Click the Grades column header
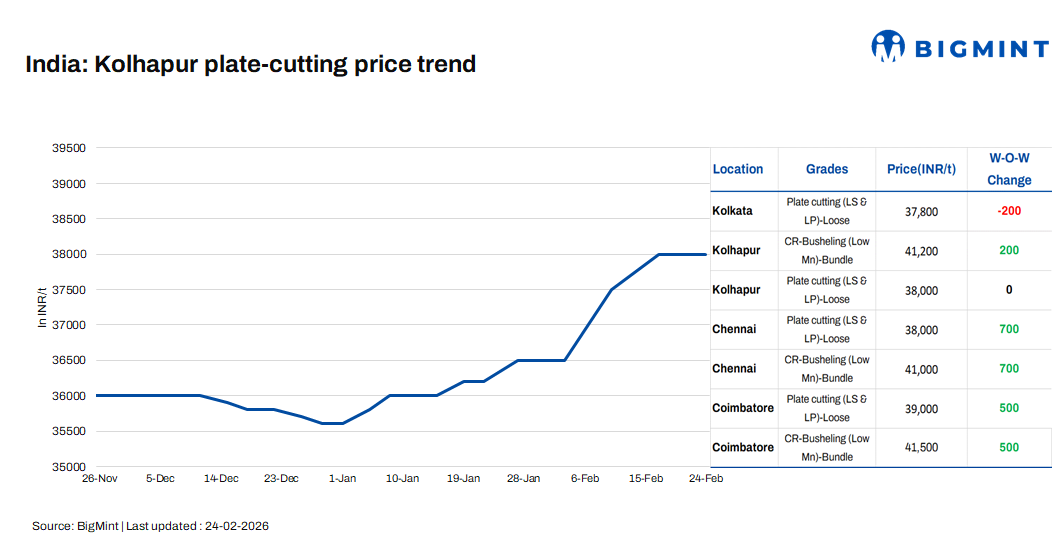The height and width of the screenshot is (548, 1058). tap(827, 169)
